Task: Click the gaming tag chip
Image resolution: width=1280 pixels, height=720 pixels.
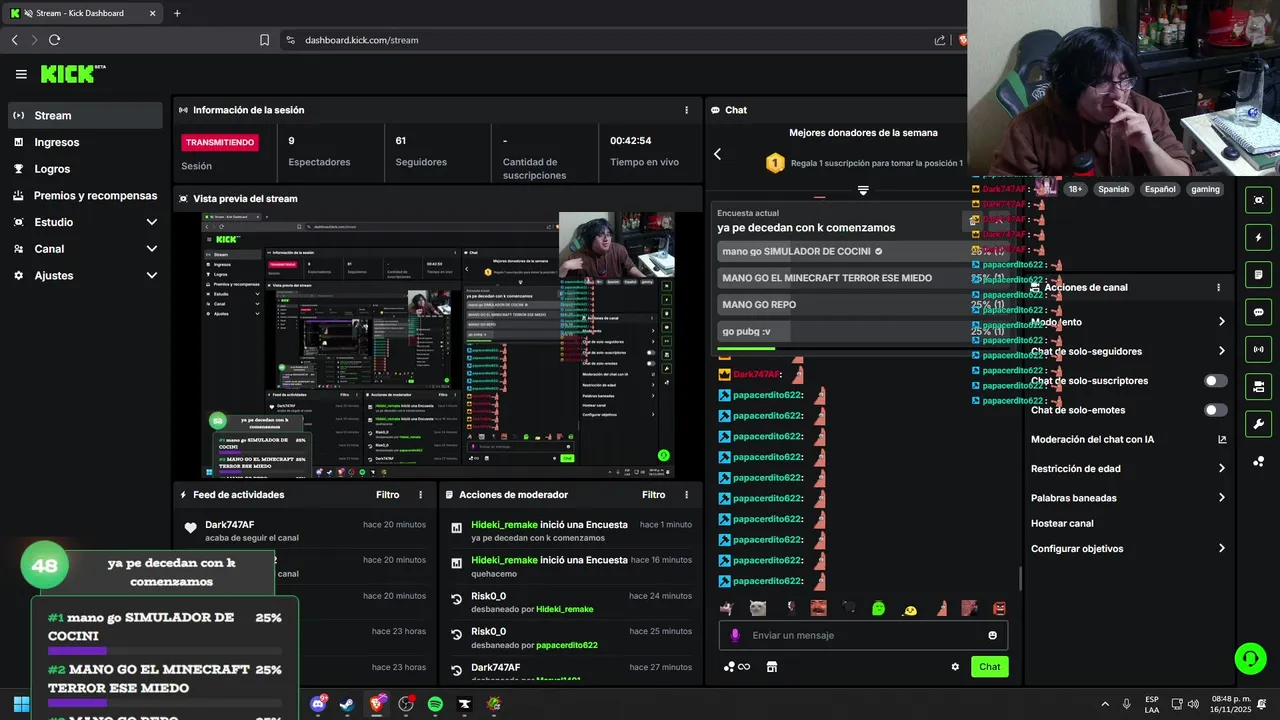Action: pyautogui.click(x=1205, y=189)
